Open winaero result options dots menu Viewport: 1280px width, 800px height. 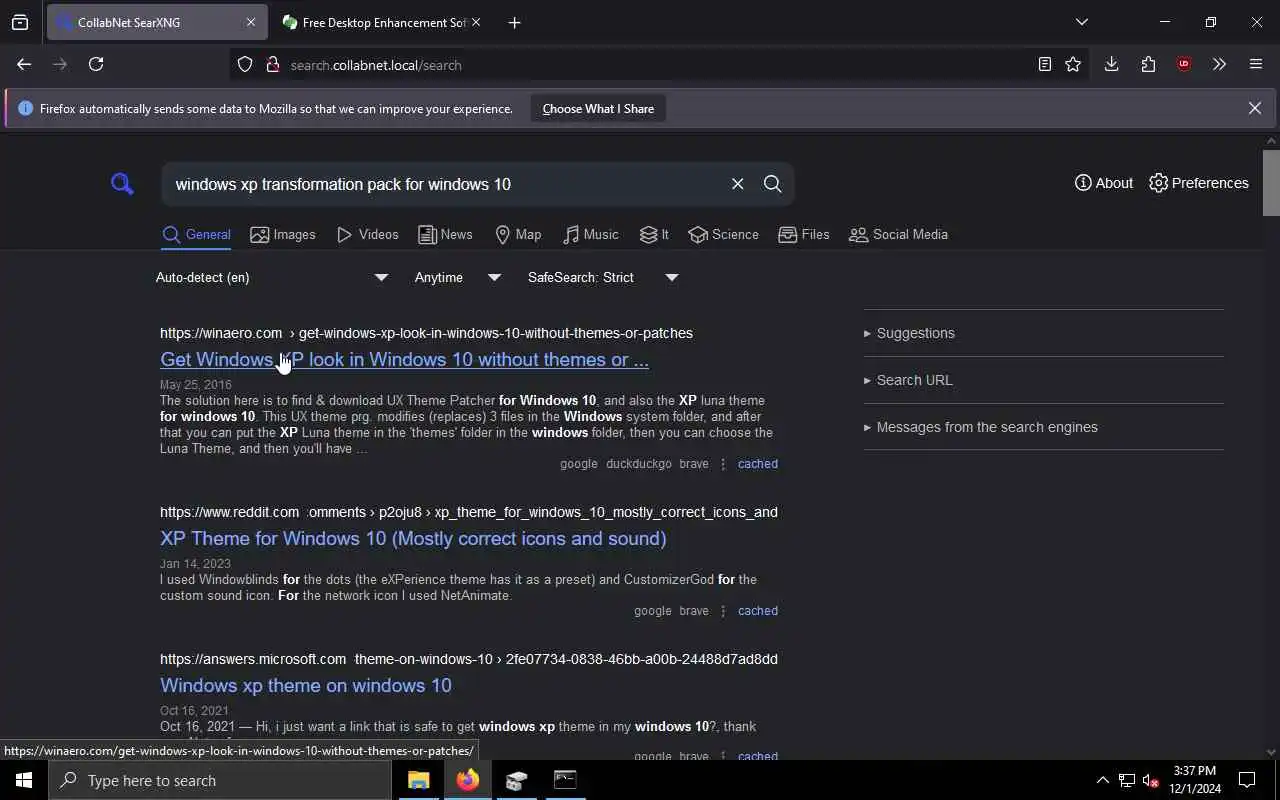723,464
